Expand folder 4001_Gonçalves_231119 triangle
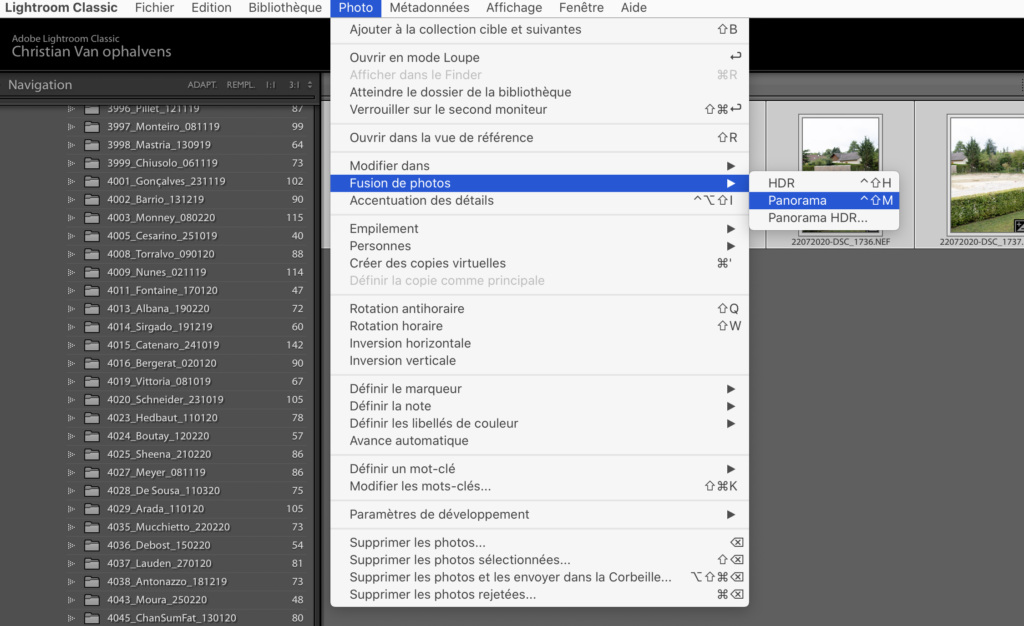Viewport: 1024px width, 626px height. point(71,181)
